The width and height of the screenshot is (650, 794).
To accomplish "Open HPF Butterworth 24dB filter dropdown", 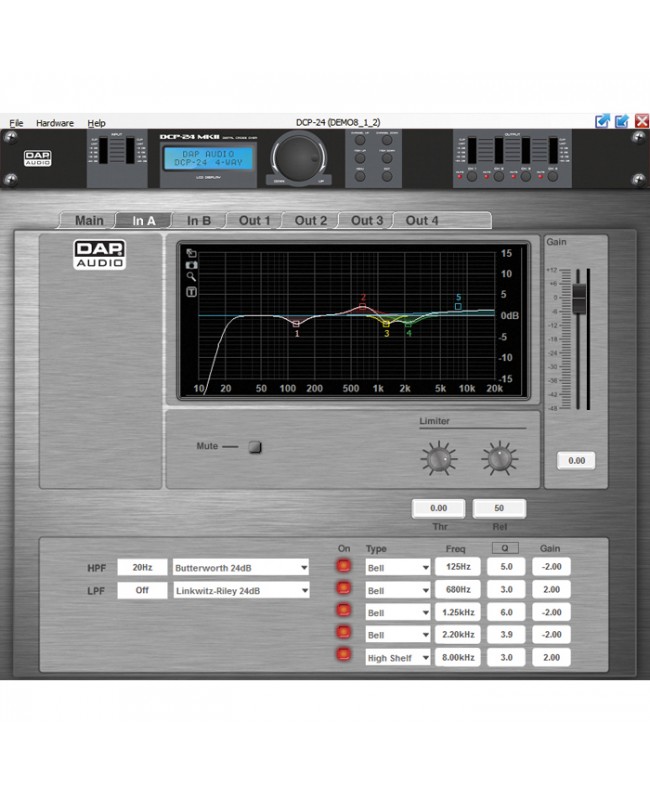I will click(241, 568).
